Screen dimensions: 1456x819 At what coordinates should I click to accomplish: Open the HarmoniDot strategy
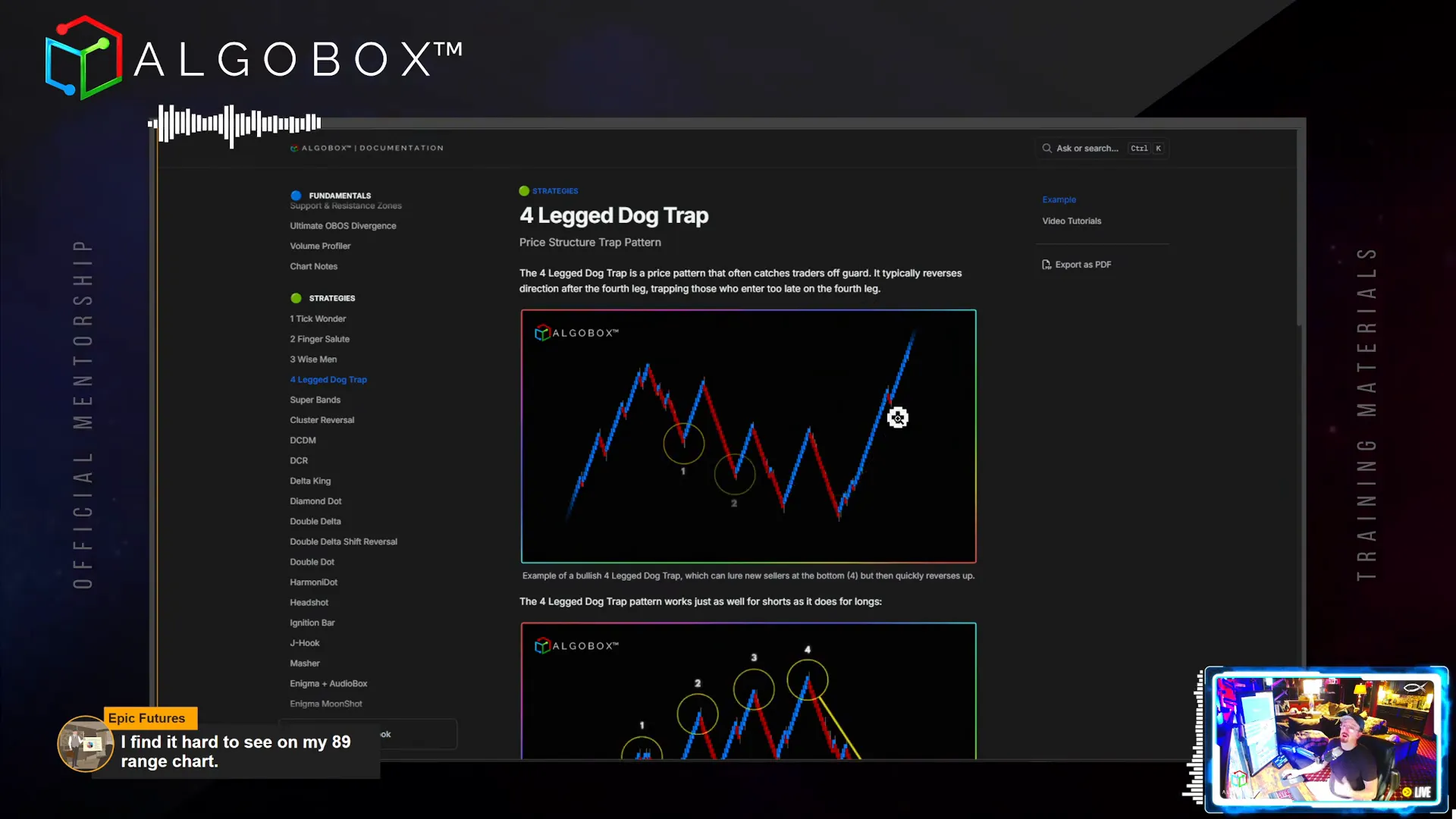[313, 582]
